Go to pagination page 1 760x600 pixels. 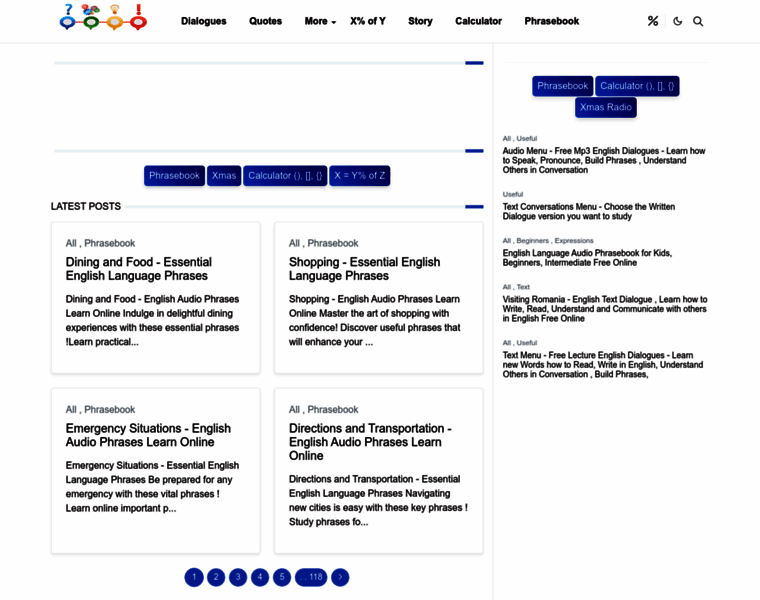(x=194, y=577)
